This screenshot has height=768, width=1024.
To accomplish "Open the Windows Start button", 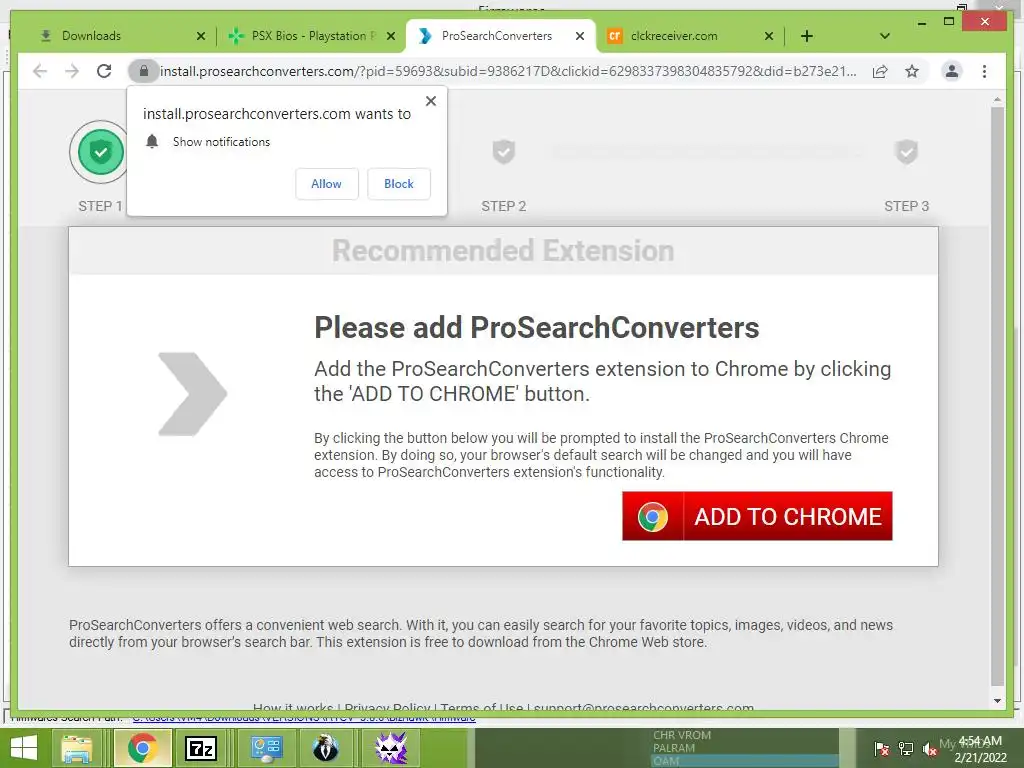I will (24, 748).
